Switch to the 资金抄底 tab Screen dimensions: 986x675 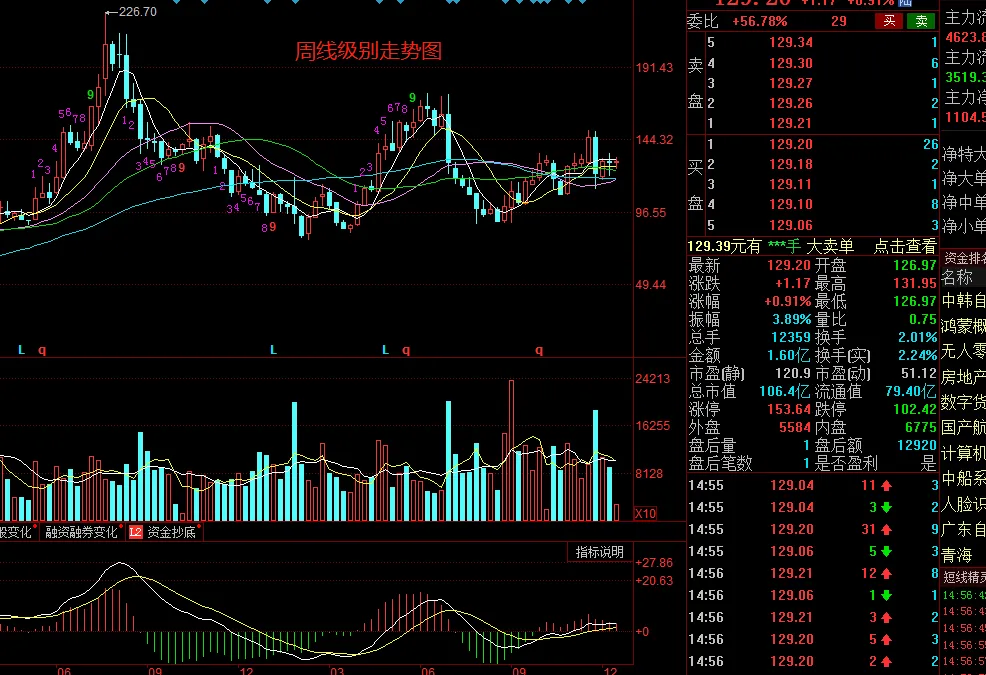point(171,532)
